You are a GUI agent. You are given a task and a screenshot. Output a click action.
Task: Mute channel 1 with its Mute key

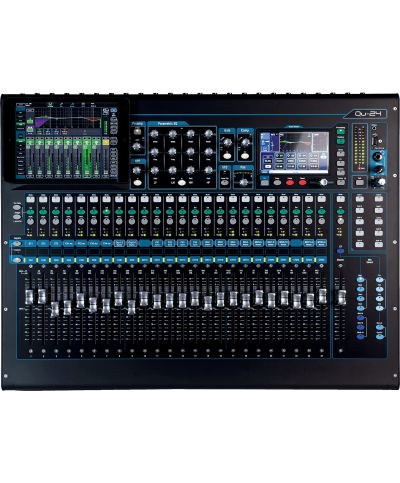coord(31,200)
